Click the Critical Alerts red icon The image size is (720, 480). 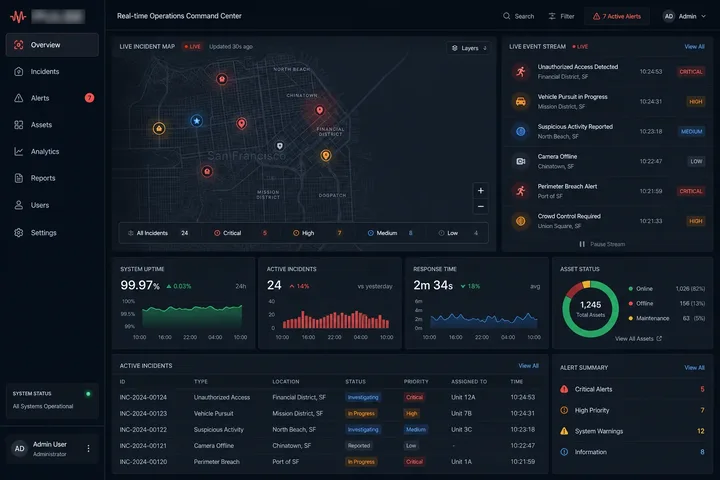click(564, 390)
